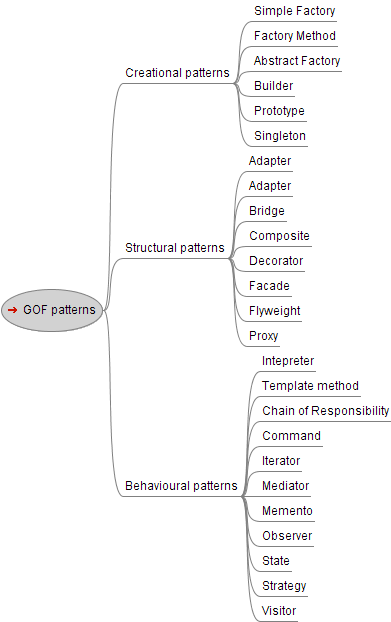Click the Simple Factory node

[x=295, y=11]
